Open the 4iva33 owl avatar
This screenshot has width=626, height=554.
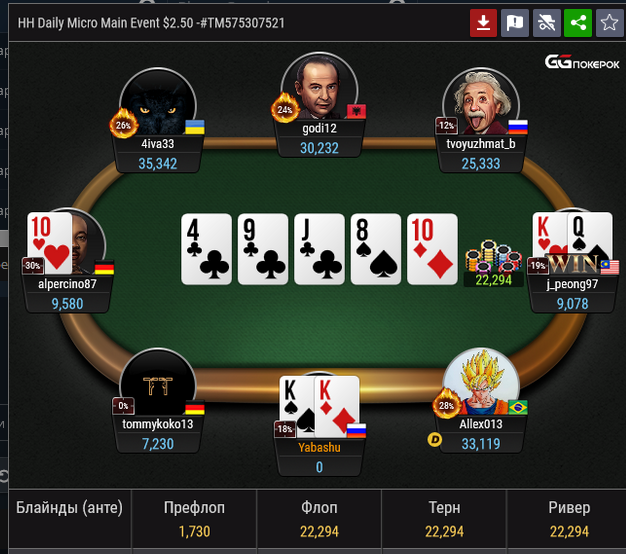[x=158, y=102]
